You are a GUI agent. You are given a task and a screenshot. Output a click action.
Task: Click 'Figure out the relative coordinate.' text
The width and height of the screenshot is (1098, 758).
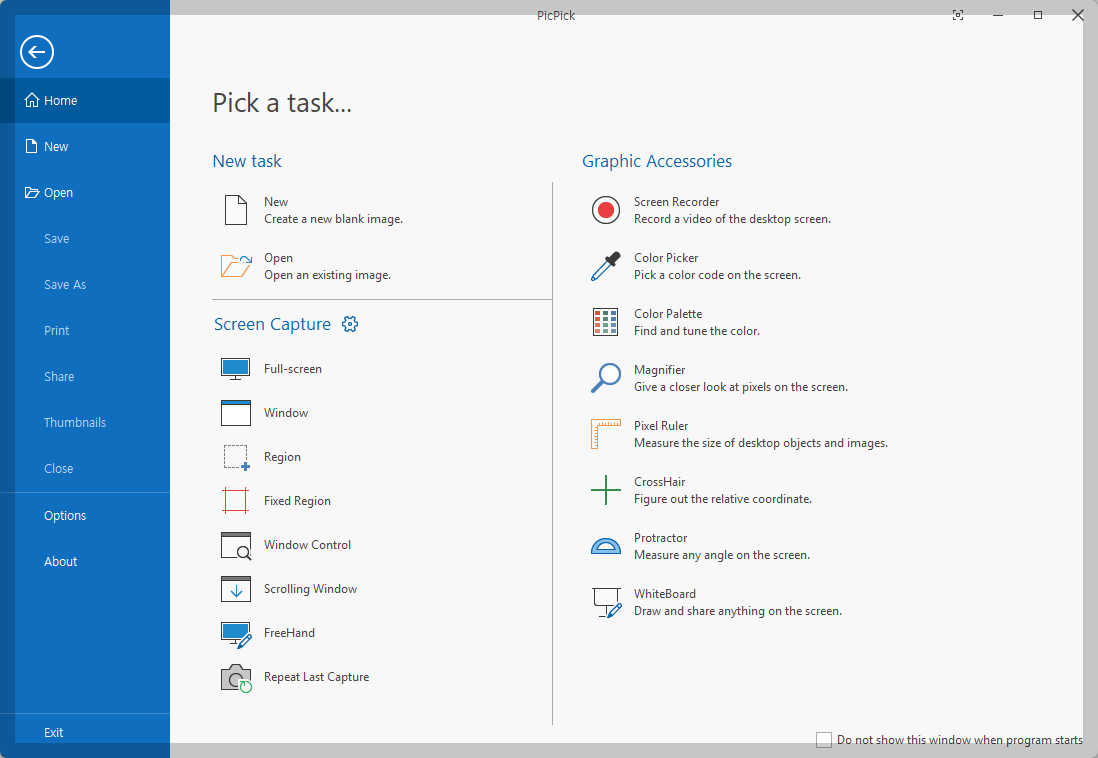pyautogui.click(x=723, y=499)
